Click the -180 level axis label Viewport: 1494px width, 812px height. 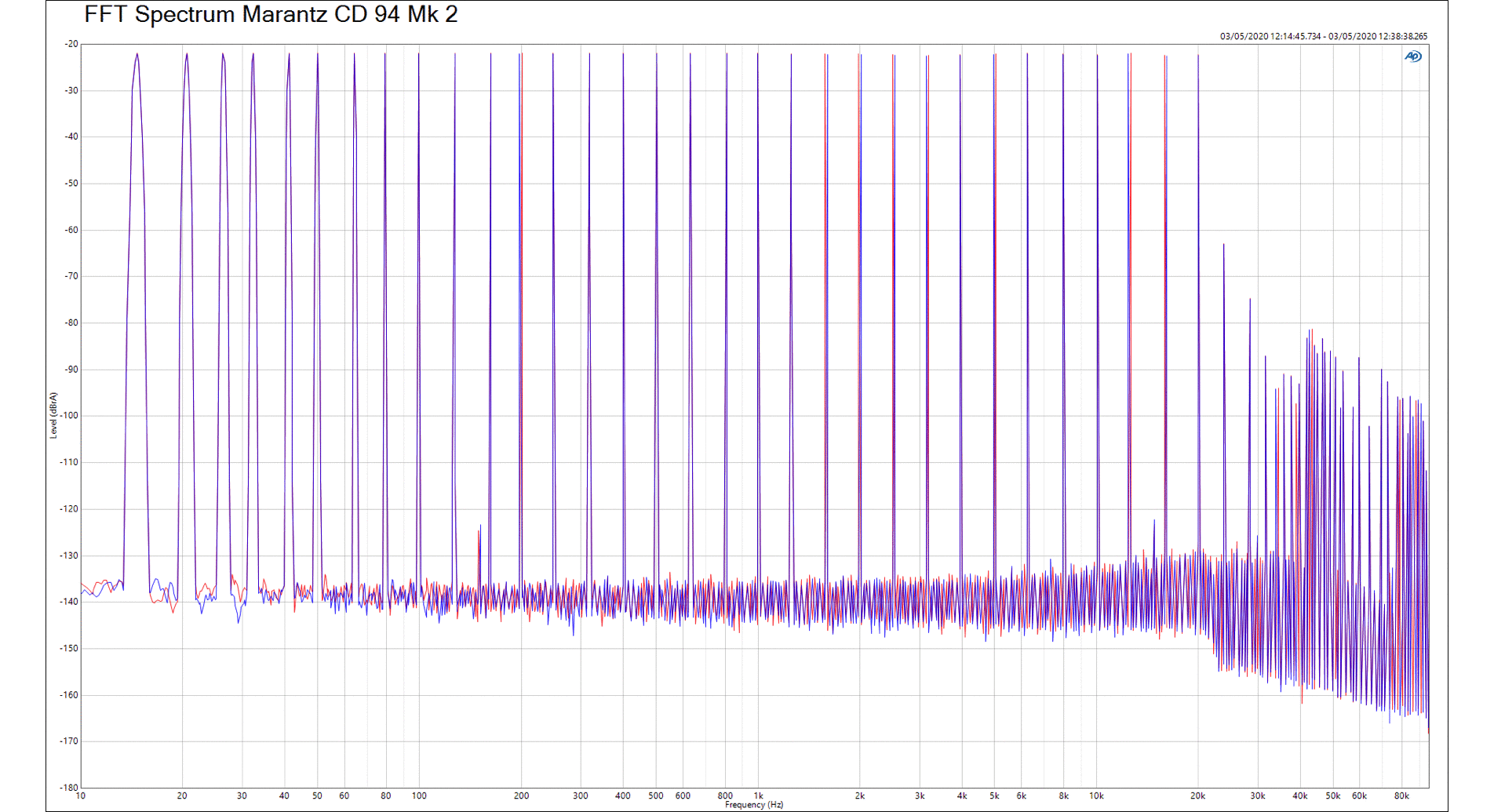(69, 787)
